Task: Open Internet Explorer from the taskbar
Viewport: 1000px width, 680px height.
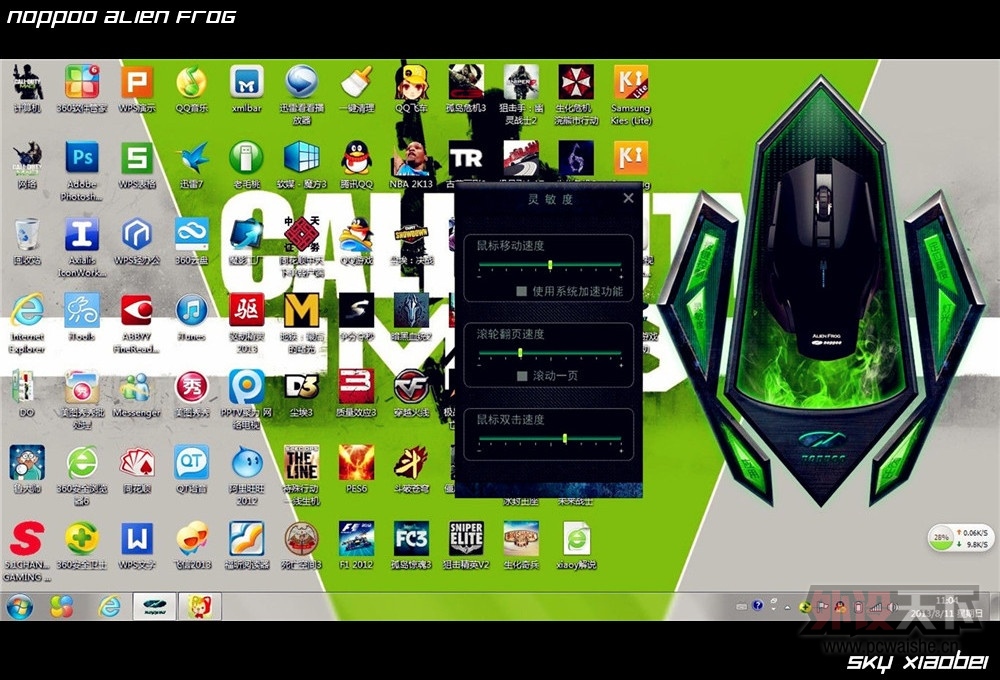Action: pos(109,606)
